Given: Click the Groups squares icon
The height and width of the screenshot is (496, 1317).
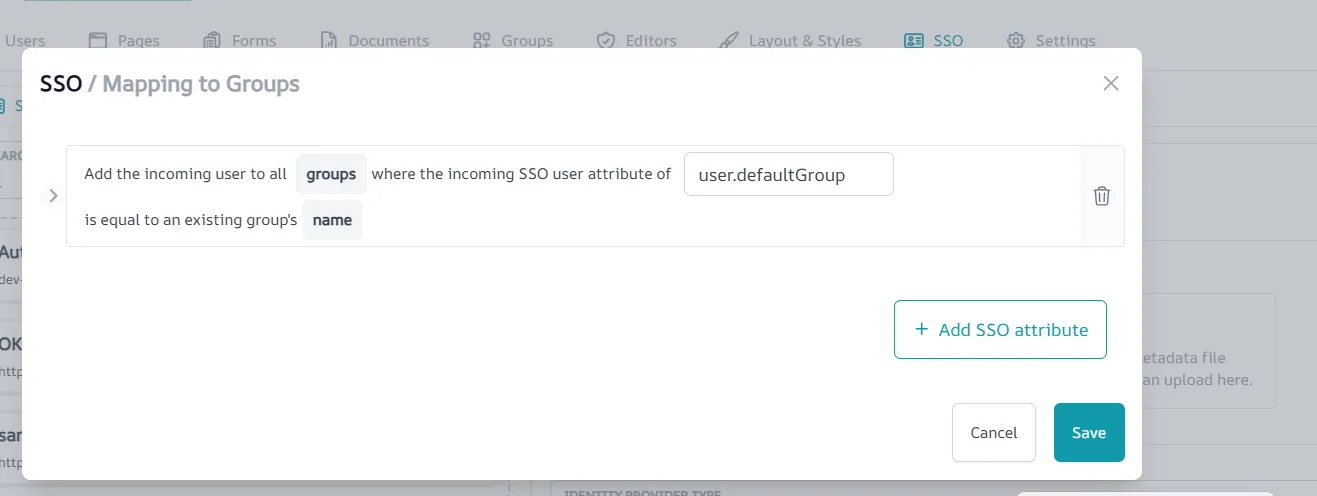Looking at the screenshot, I should click(x=482, y=41).
